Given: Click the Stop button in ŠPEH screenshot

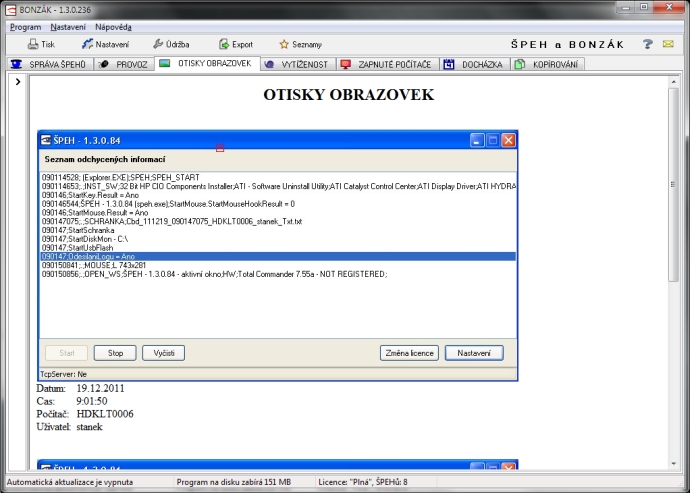Looking at the screenshot, I should click(115, 353).
